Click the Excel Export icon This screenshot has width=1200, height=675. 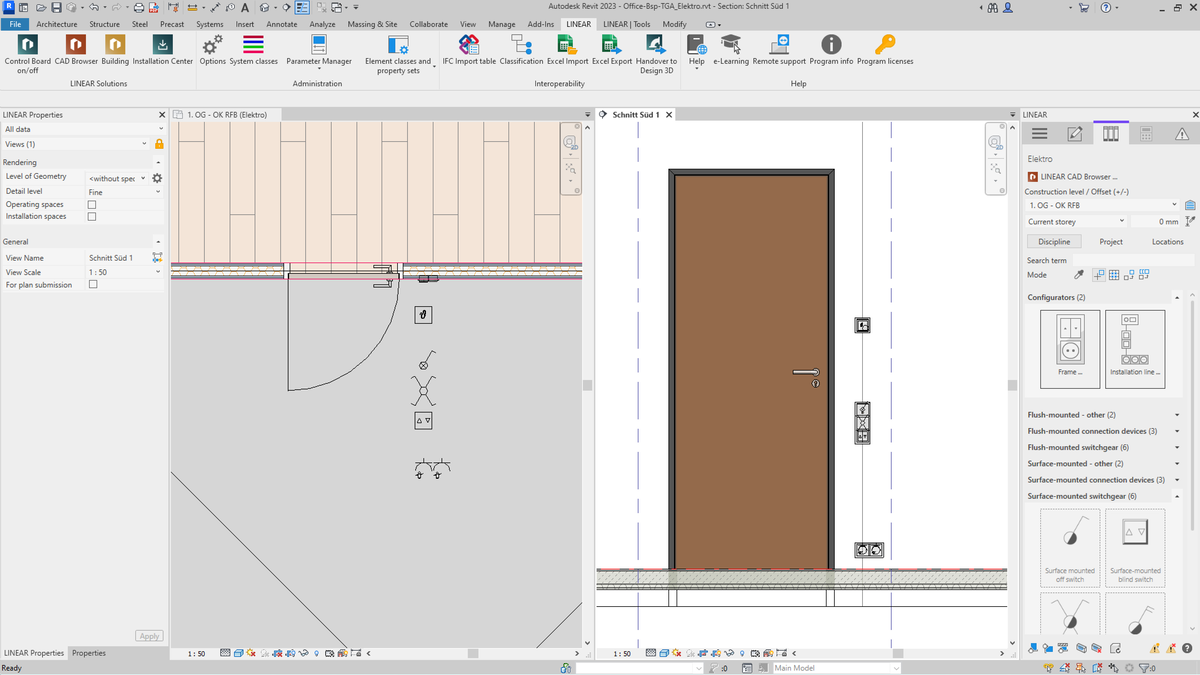tap(611, 45)
